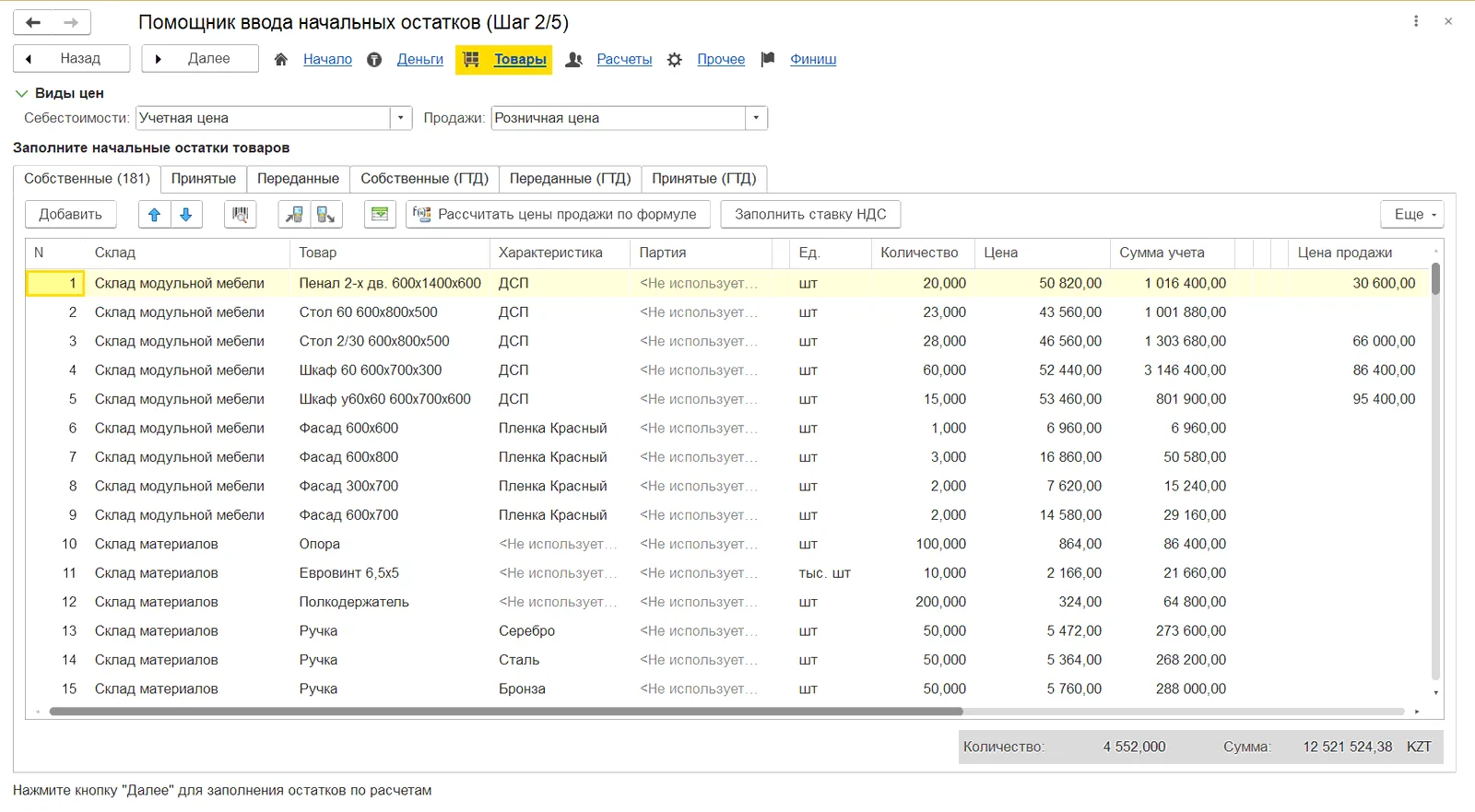Open the Себестоимости price type dropdown
The width and height of the screenshot is (1475, 812).
401,118
